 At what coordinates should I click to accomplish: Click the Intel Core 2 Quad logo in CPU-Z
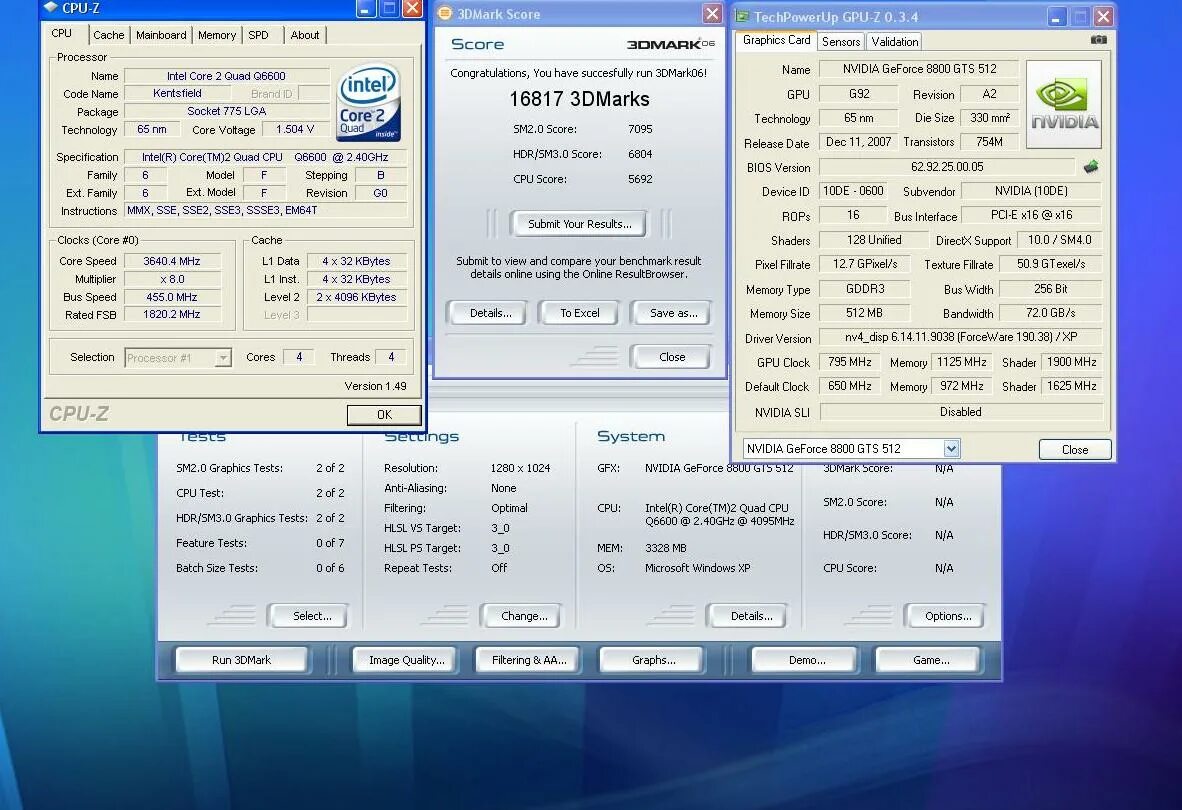(369, 102)
